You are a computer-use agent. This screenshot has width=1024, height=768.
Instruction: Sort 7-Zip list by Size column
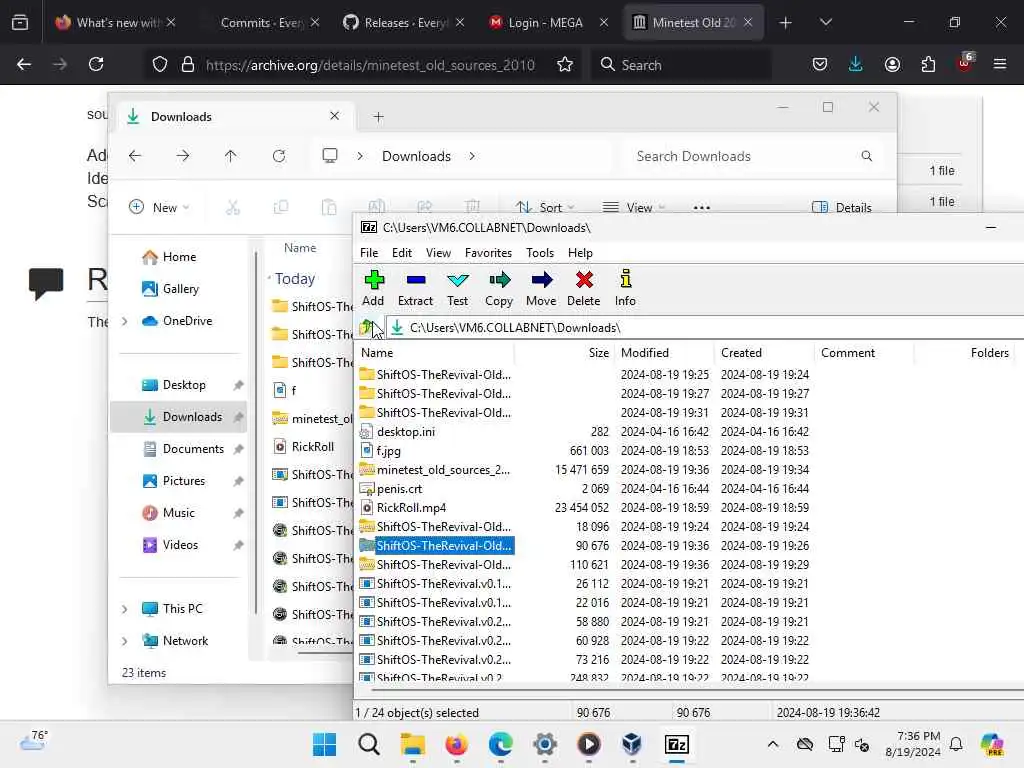tap(564, 353)
